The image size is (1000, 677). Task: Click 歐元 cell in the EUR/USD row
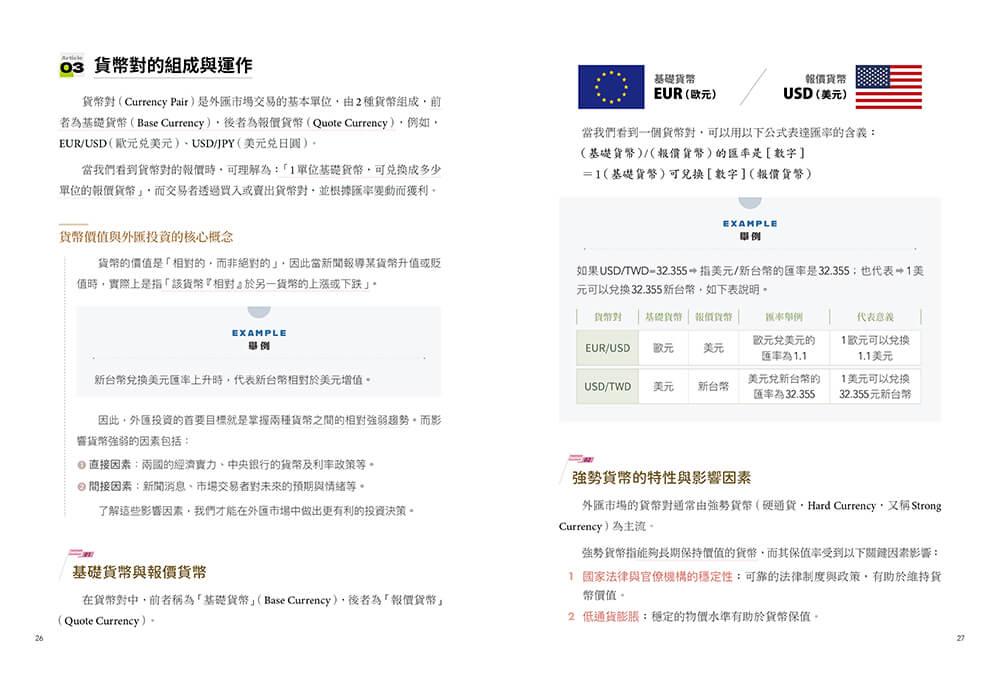click(x=663, y=348)
